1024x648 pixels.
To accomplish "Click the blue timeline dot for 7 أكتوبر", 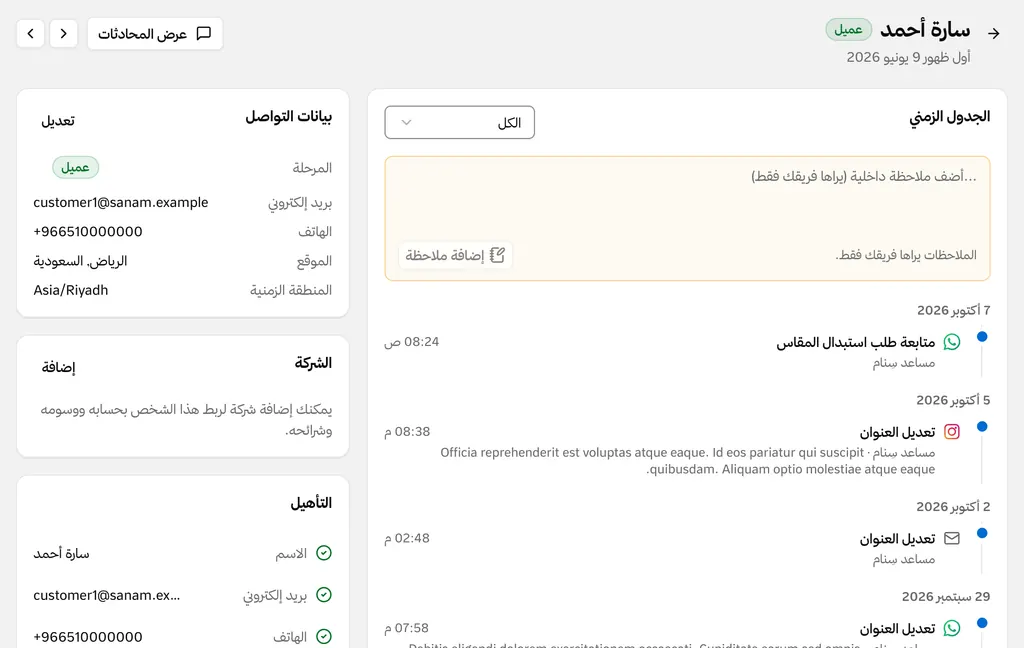I will (982, 336).
